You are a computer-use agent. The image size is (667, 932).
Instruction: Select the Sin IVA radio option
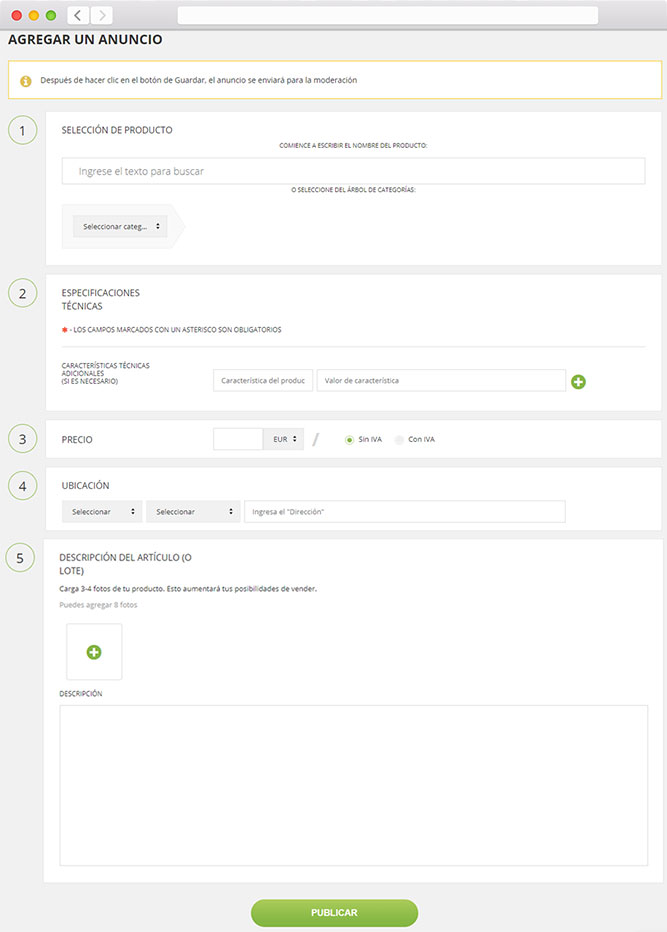349,439
